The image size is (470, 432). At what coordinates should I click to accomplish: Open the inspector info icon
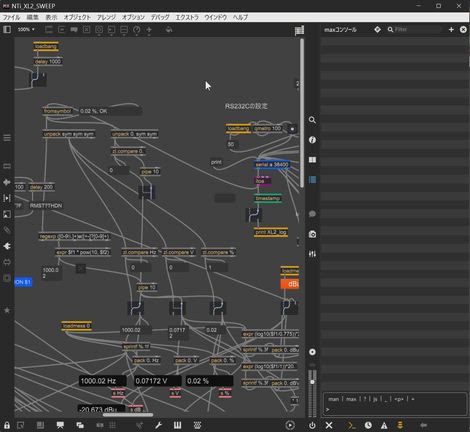(x=312, y=140)
